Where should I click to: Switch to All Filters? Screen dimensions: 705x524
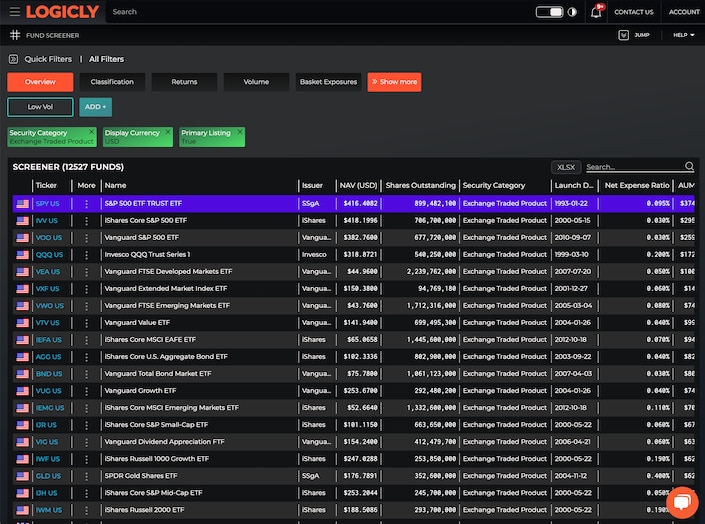[x=106, y=59]
